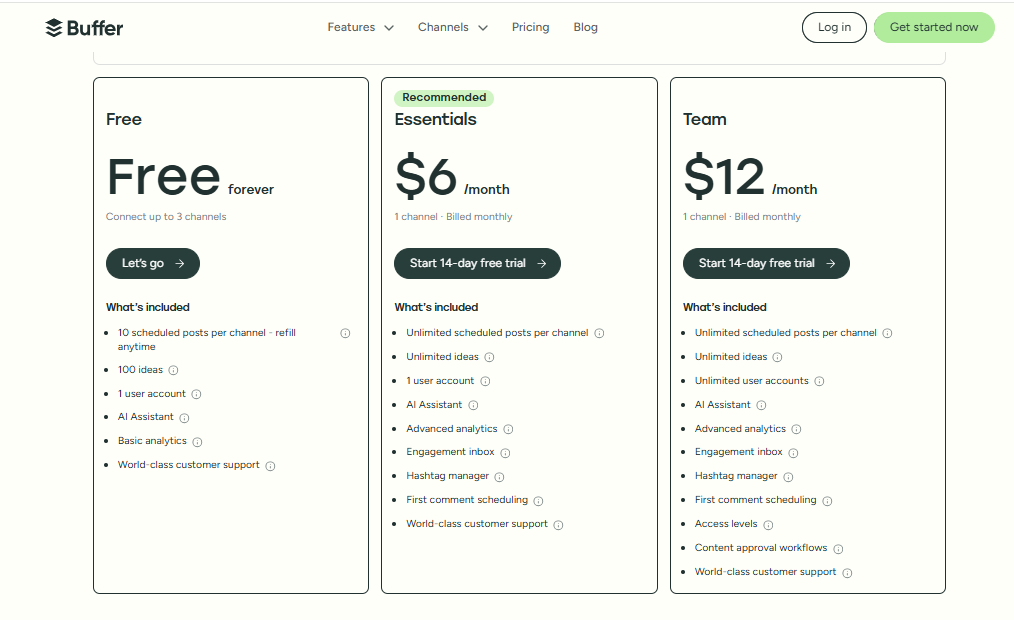Viewport: 1014px width, 620px height.
Task: Start 14-day free trial for Team plan
Action: tap(766, 264)
